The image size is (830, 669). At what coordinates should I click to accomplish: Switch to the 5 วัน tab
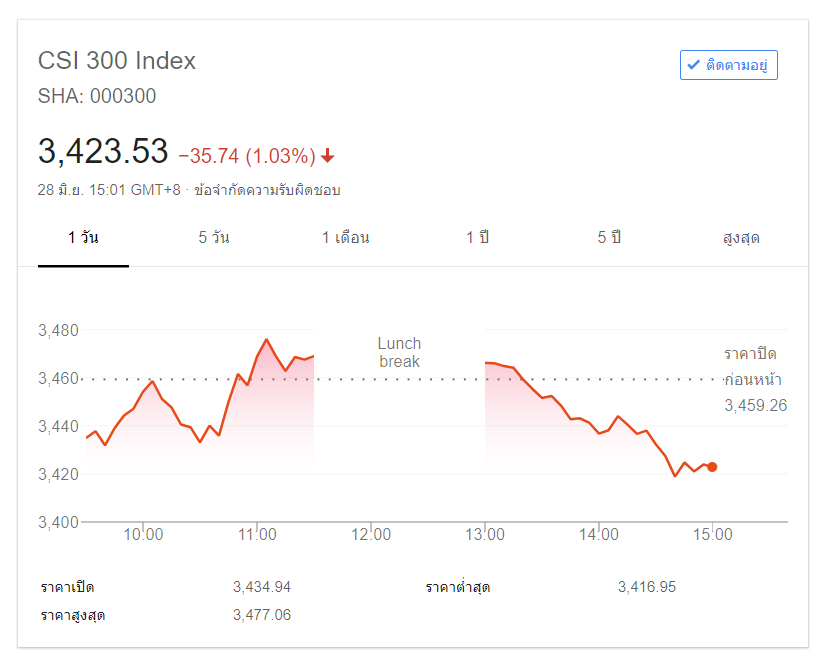coord(214,238)
